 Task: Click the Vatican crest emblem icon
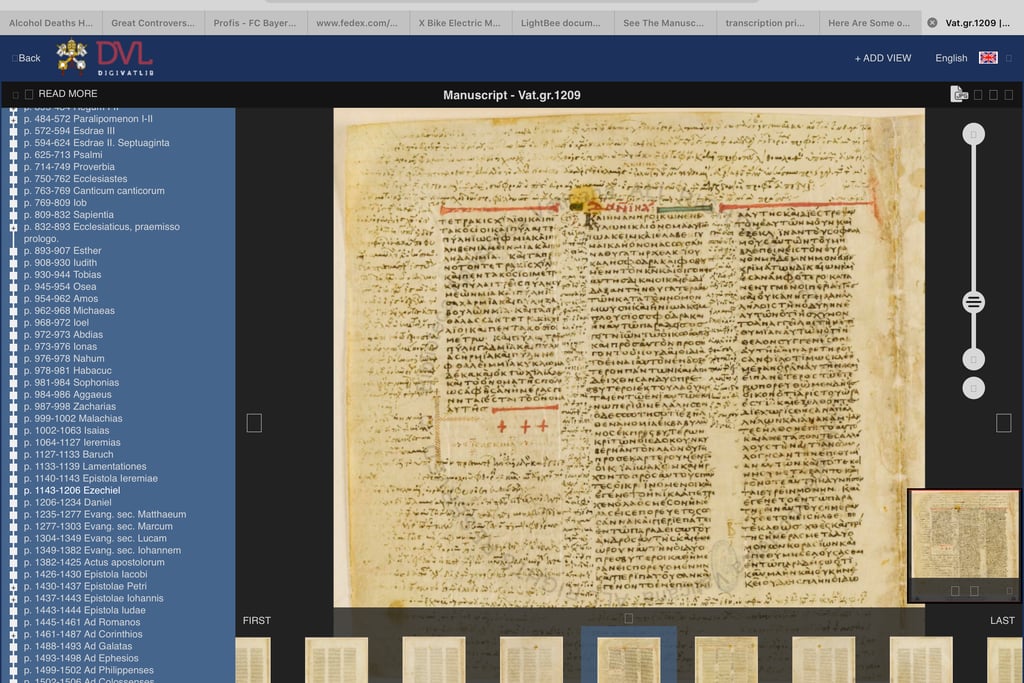[x=72, y=56]
